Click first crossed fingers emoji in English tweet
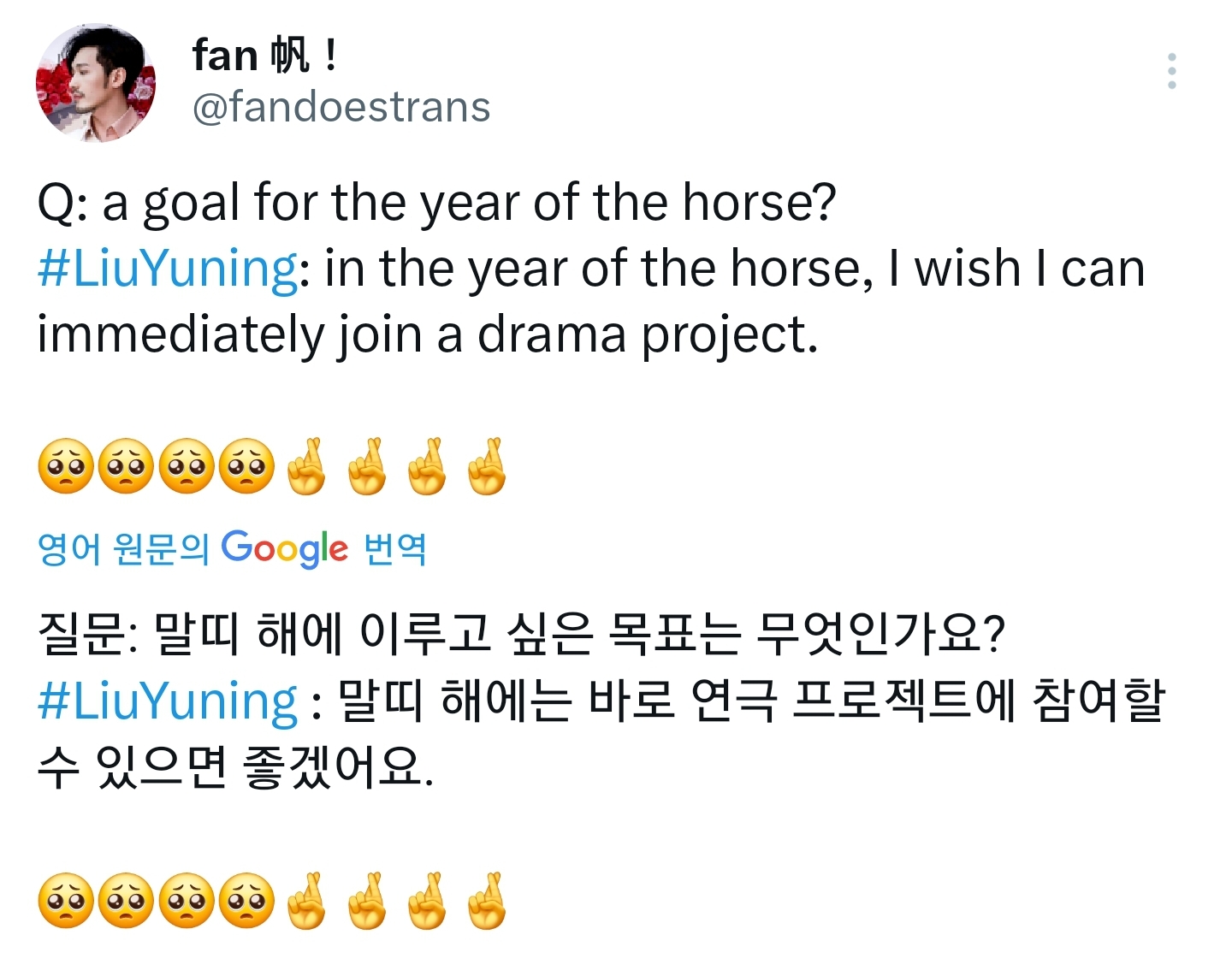1232x976 pixels. coord(307,467)
